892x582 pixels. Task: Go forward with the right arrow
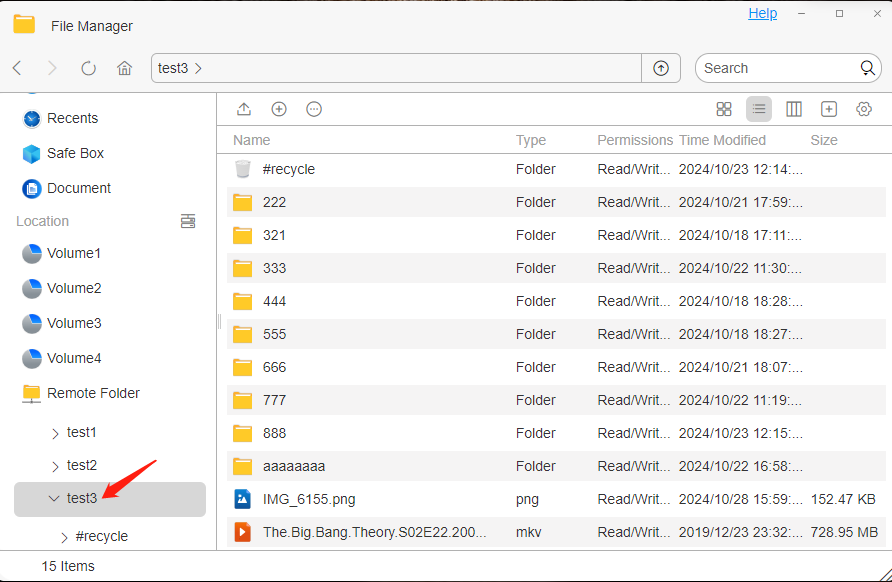tap(52, 68)
